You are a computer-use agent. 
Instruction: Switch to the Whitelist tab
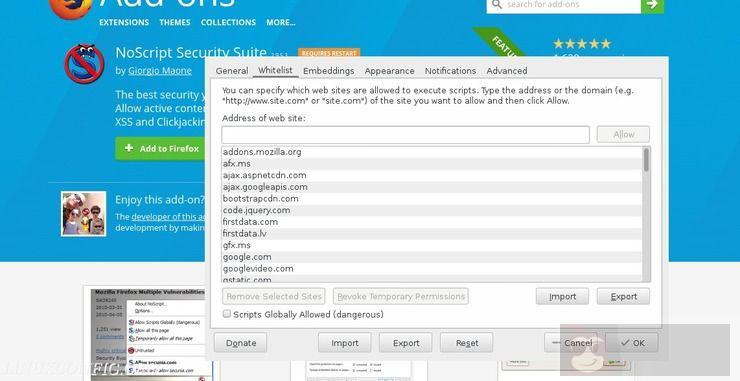[x=275, y=70]
